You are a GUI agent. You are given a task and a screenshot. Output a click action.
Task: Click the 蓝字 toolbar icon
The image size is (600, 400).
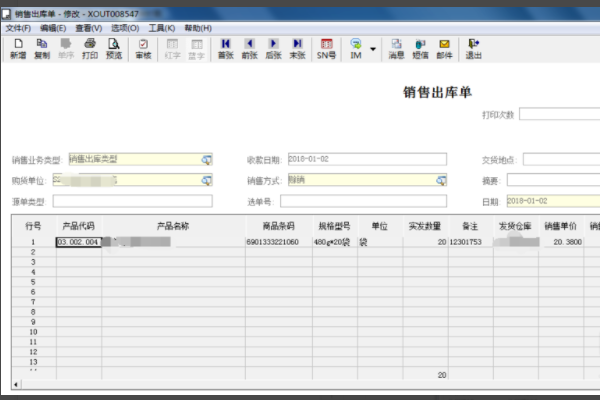tap(196, 49)
